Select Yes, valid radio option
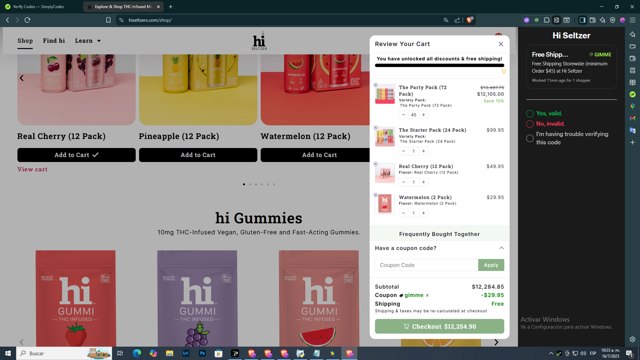640x360 pixels. tap(530, 113)
